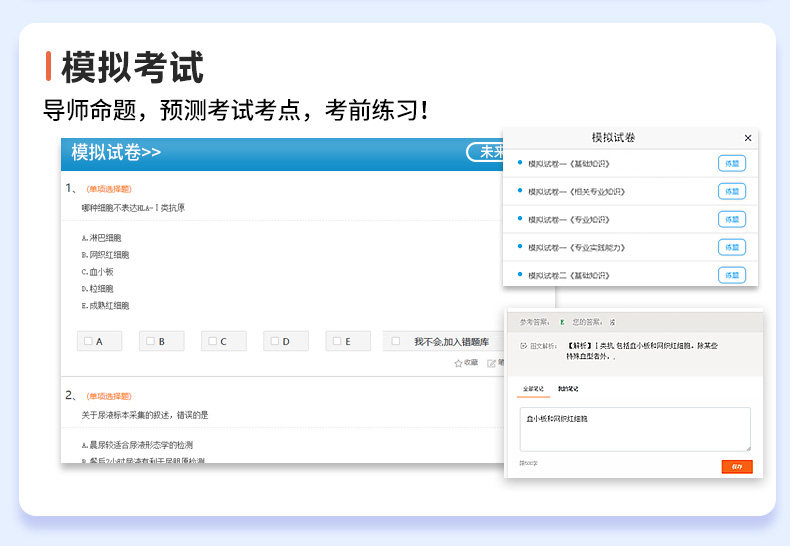Click the 参考答案 label in answer panel
Image resolution: width=790 pixels, height=546 pixels.
535,322
